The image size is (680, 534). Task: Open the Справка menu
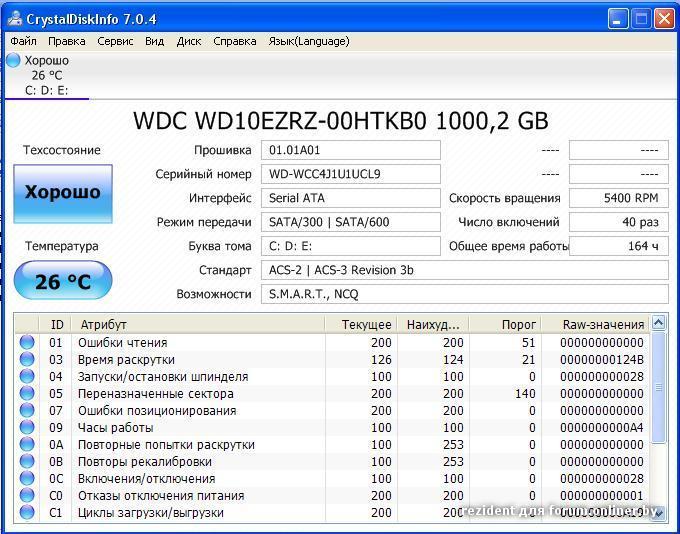(x=235, y=41)
